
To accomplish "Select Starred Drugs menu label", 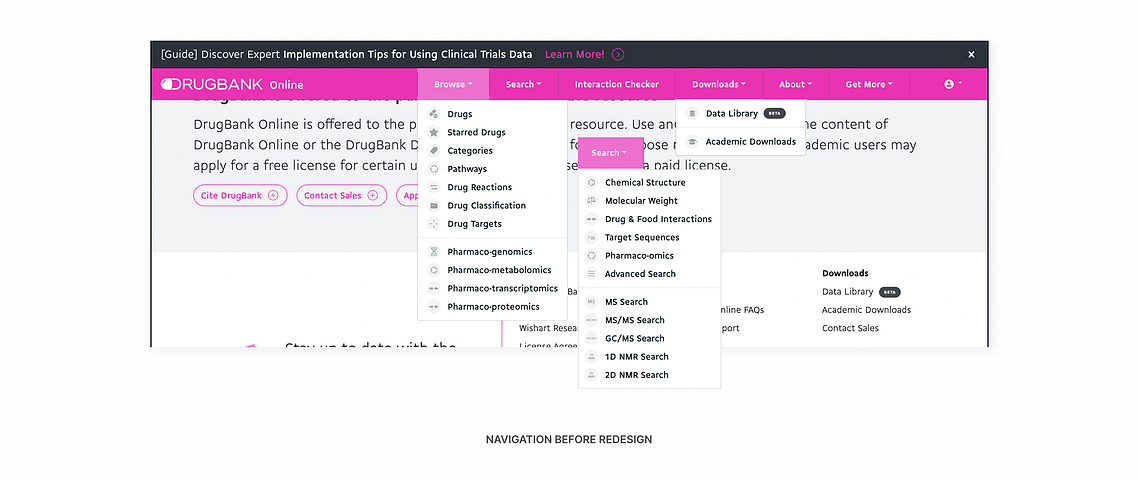I will (477, 132).
